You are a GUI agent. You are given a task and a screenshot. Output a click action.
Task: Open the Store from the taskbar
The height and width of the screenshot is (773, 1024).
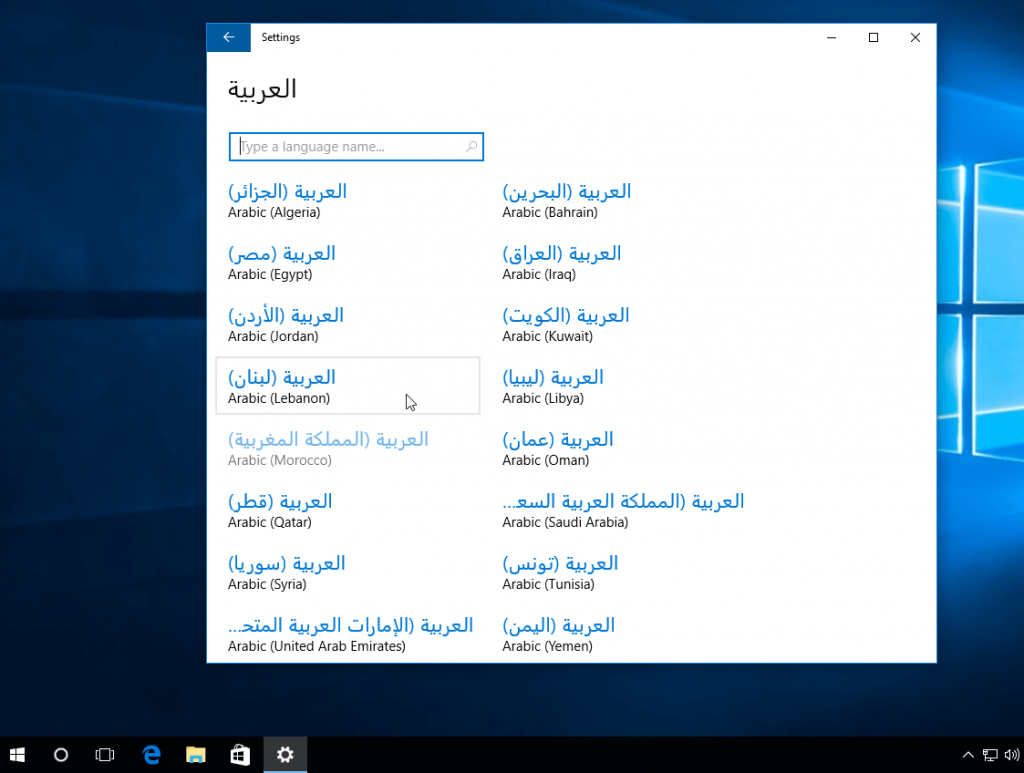tap(240, 755)
